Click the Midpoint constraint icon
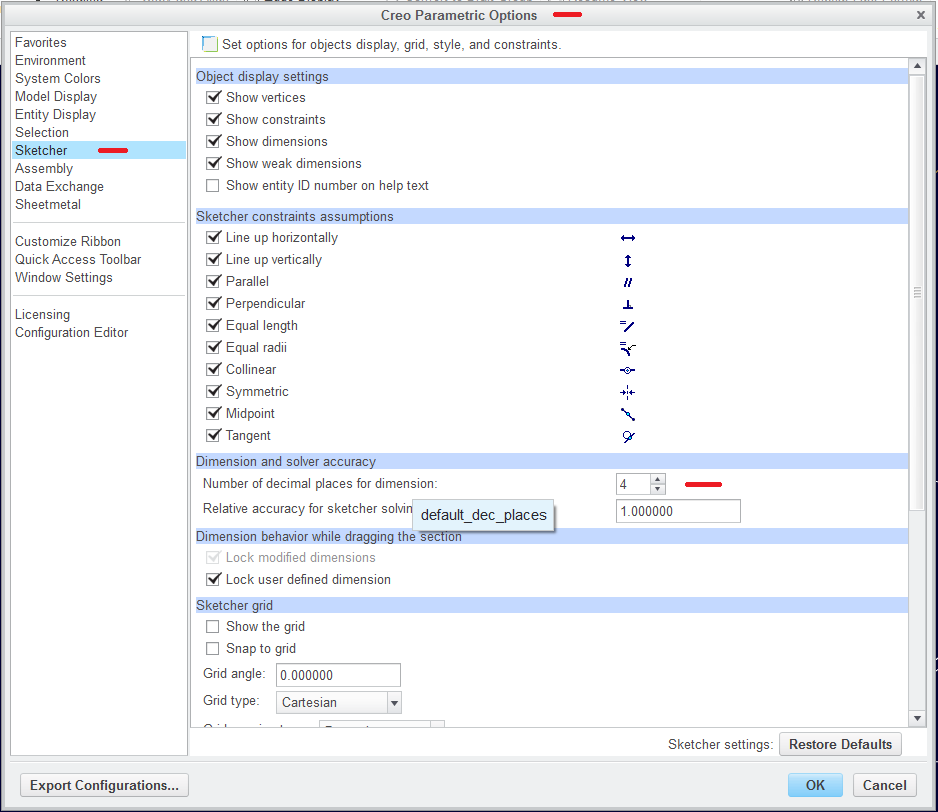This screenshot has height=812, width=938. point(628,414)
